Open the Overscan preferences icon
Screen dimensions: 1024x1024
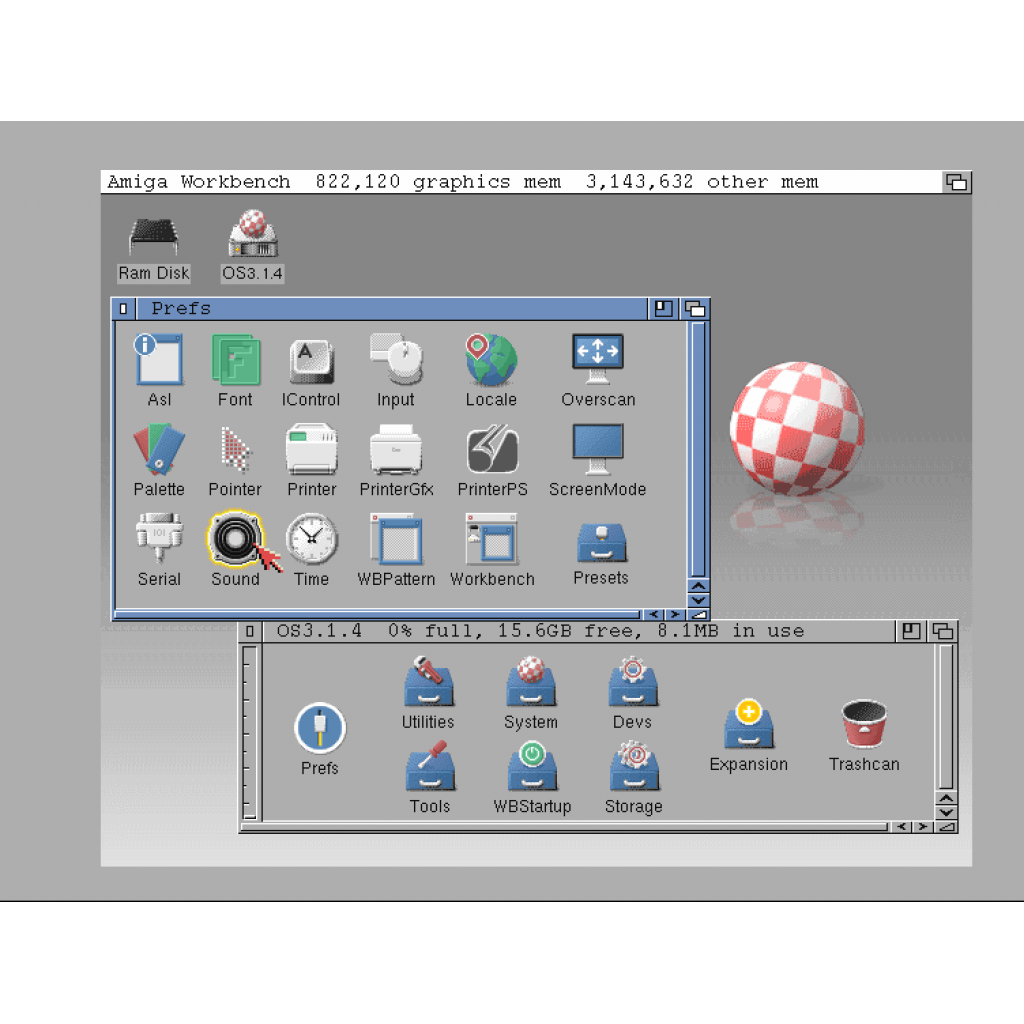598,361
